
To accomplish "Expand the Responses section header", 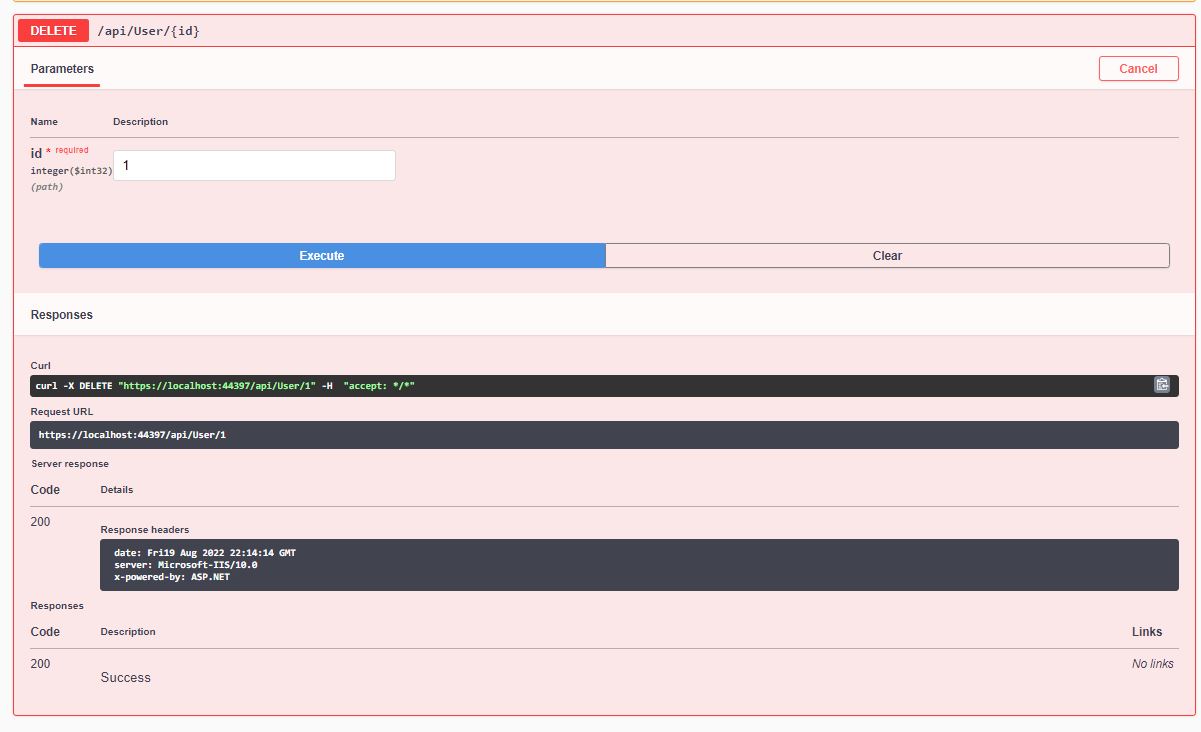I will [x=62, y=314].
